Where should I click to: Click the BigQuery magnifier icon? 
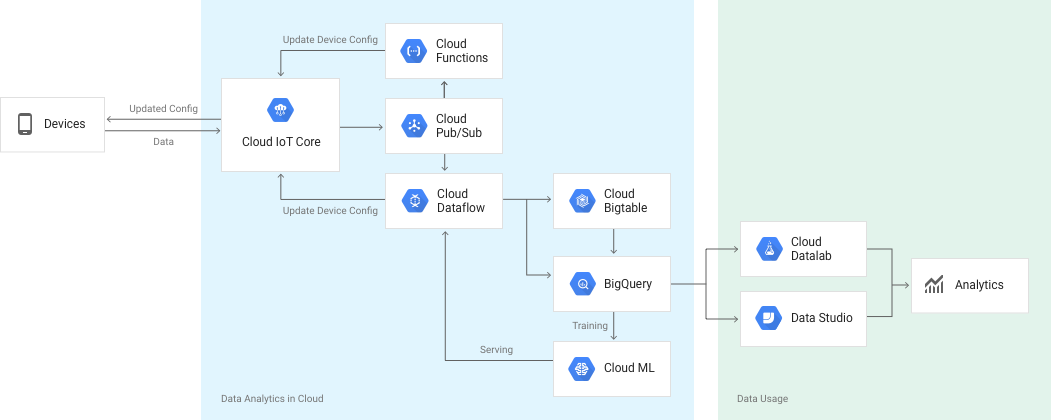(582, 284)
